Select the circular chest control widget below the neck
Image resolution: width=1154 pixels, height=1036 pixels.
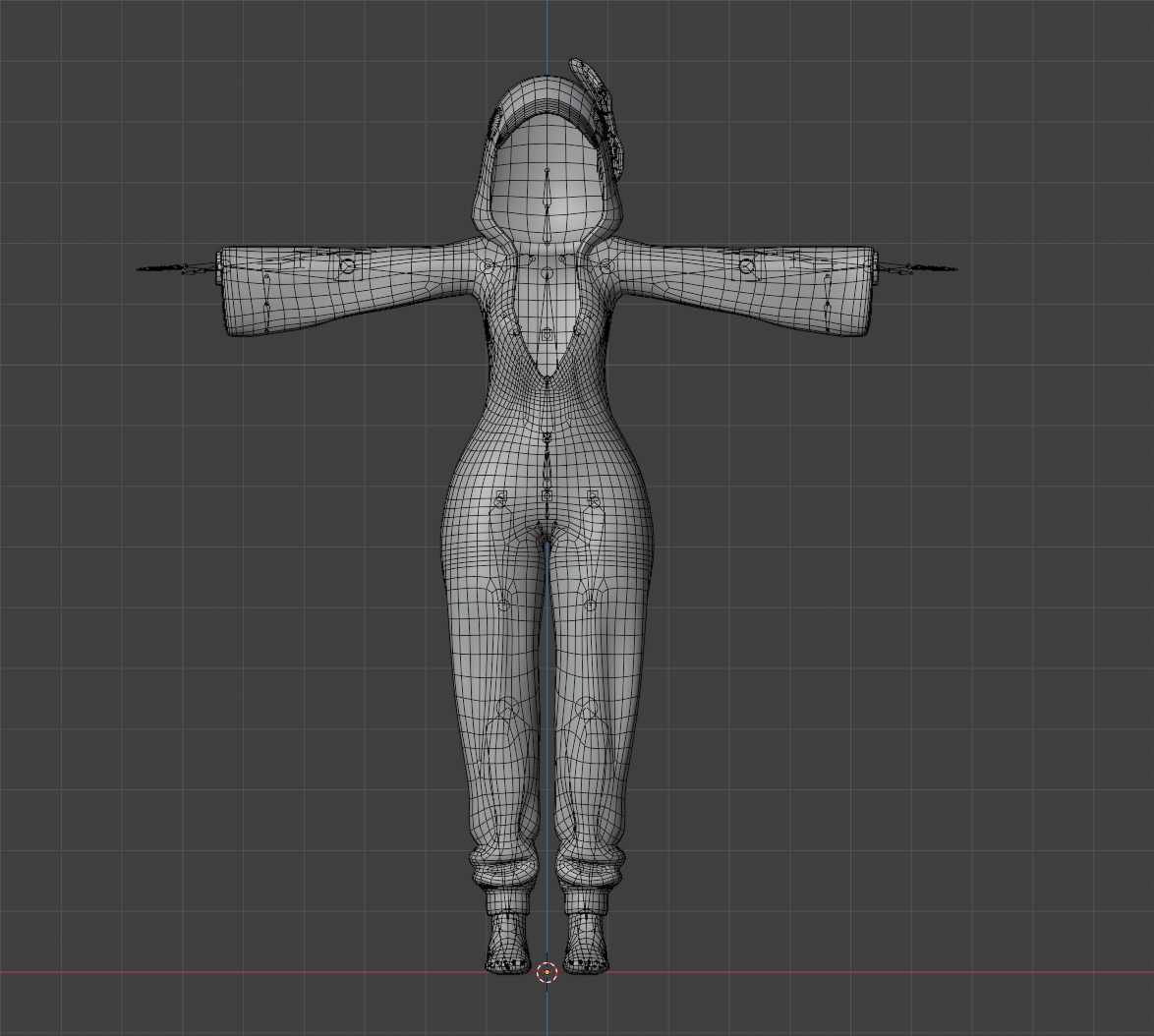(x=547, y=273)
